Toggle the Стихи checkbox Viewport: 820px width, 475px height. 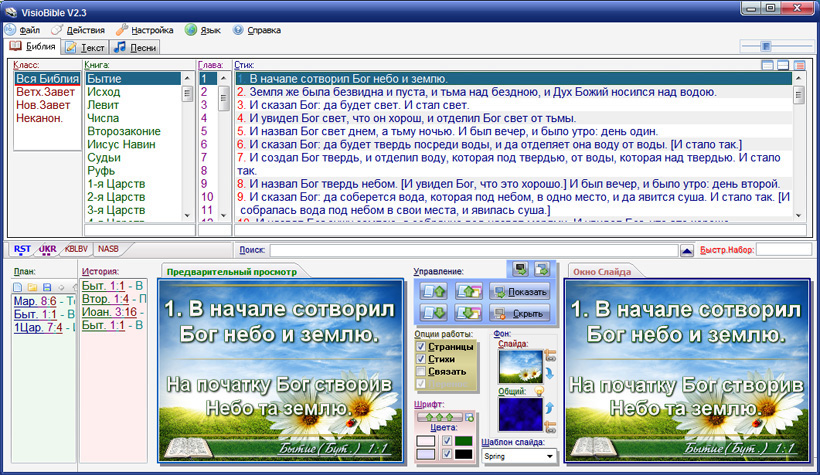coord(421,358)
